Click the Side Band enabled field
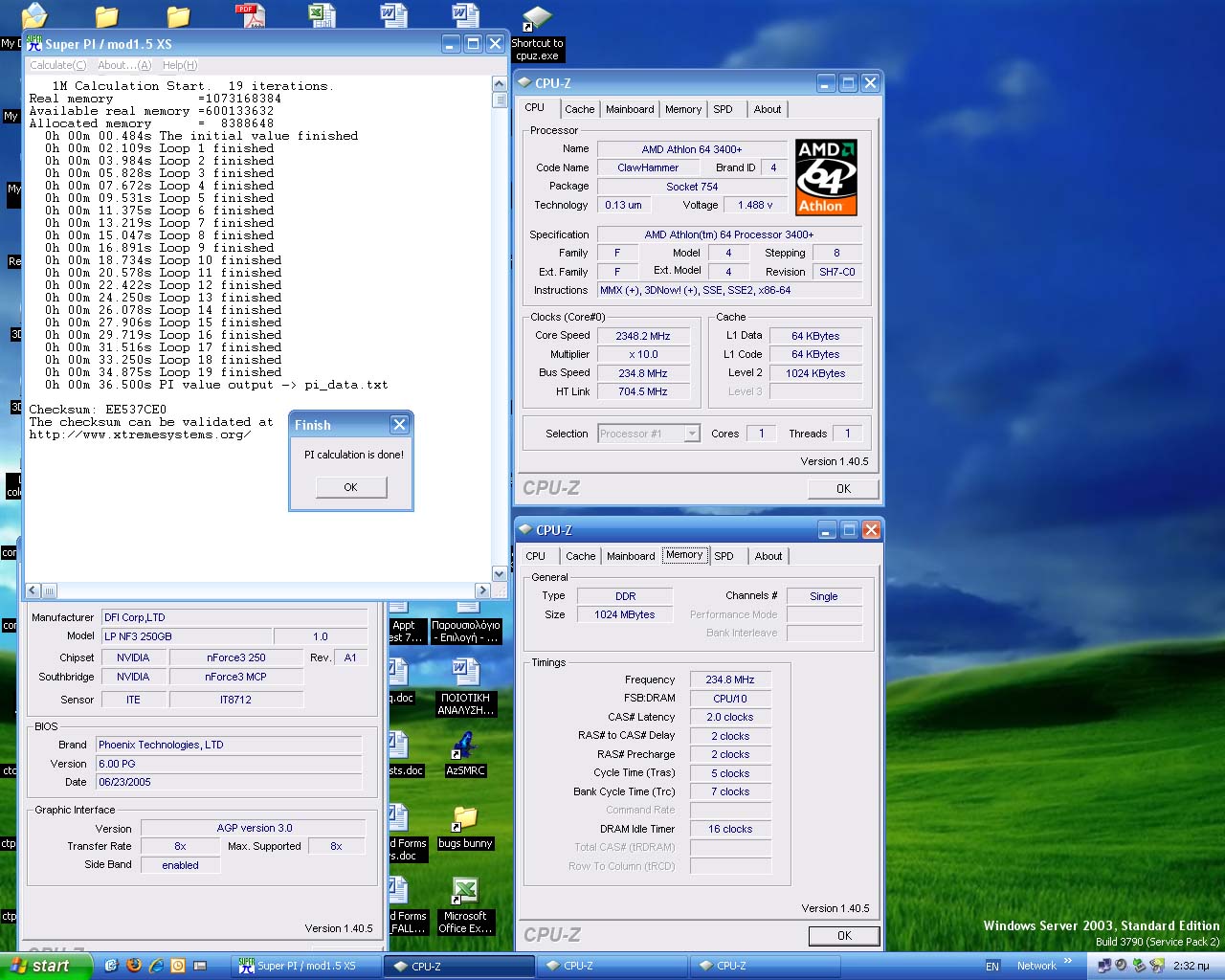 (181, 865)
